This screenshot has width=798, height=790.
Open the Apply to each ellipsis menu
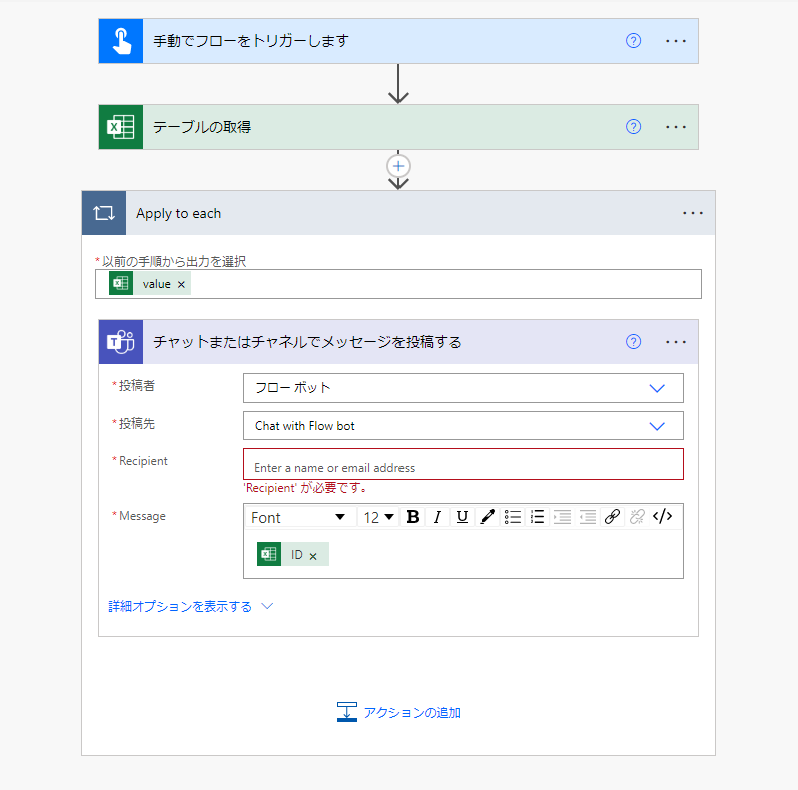click(693, 213)
